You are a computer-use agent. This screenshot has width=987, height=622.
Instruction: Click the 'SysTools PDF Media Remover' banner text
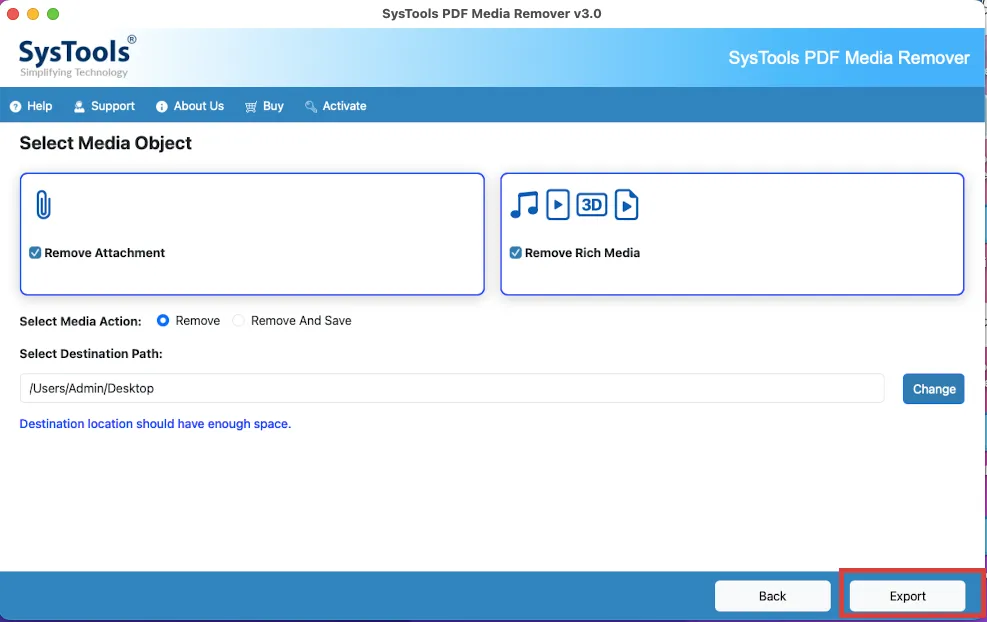(849, 58)
